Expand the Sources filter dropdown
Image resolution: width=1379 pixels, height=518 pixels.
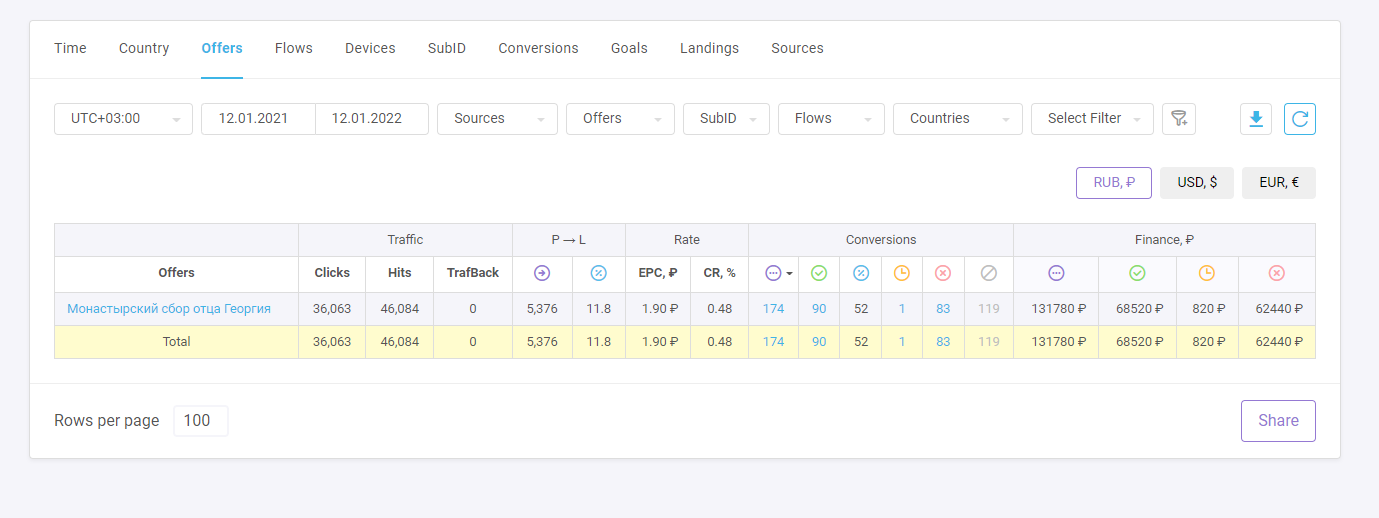pyautogui.click(x=497, y=119)
